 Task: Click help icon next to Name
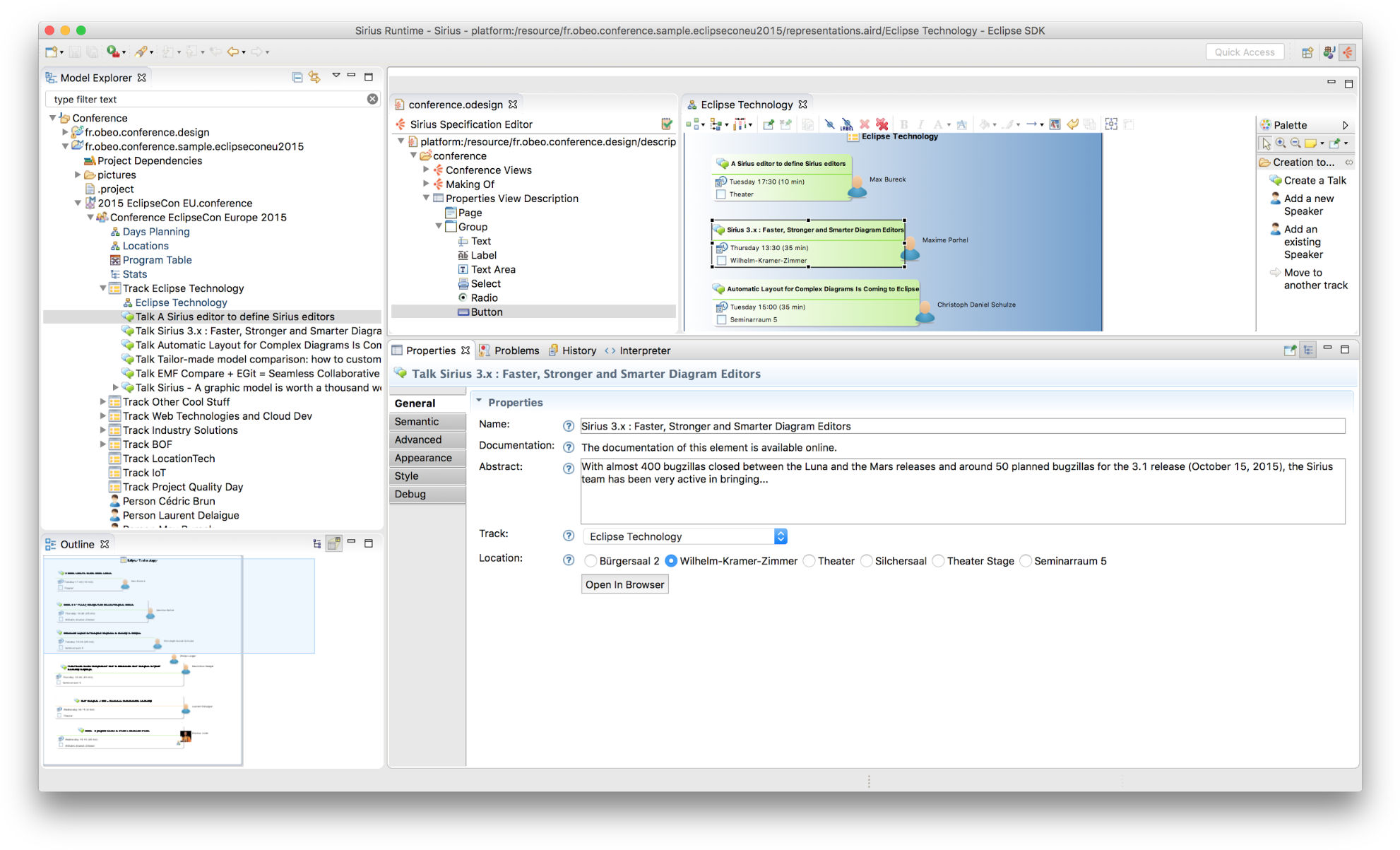pos(568,426)
